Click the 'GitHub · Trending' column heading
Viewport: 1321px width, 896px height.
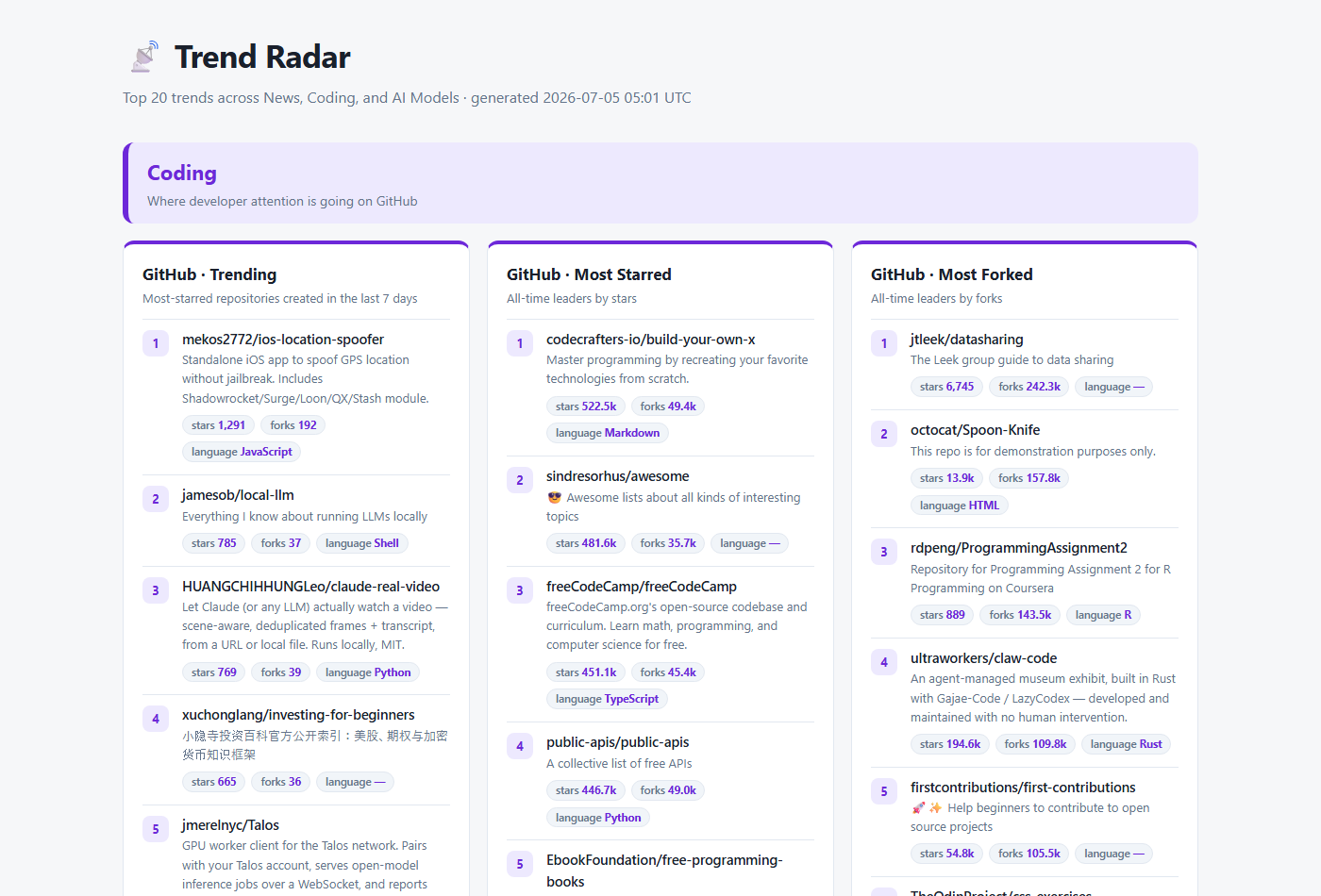209,274
